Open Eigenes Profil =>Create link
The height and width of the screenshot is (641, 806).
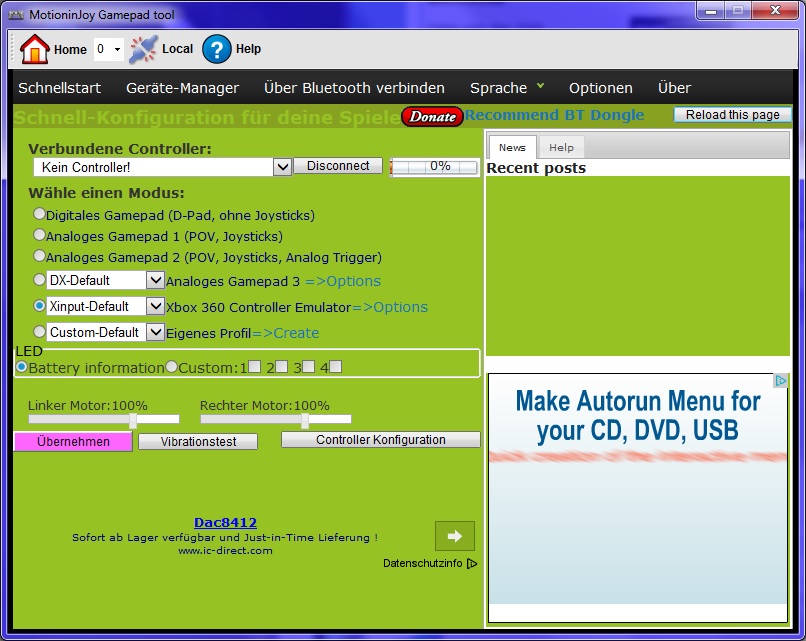(x=285, y=333)
